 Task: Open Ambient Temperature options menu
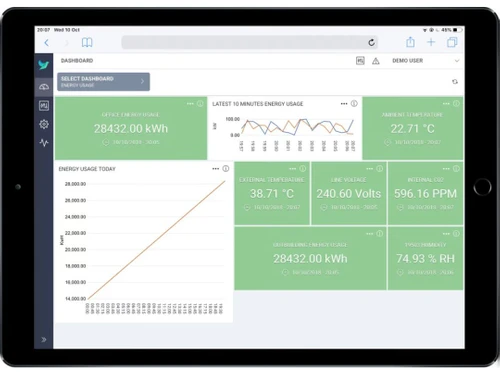click(x=446, y=104)
